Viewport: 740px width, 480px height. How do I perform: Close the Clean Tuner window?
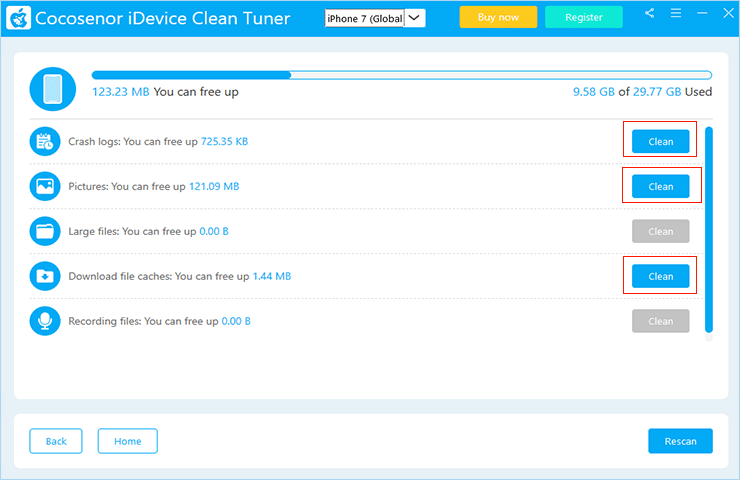(728, 13)
